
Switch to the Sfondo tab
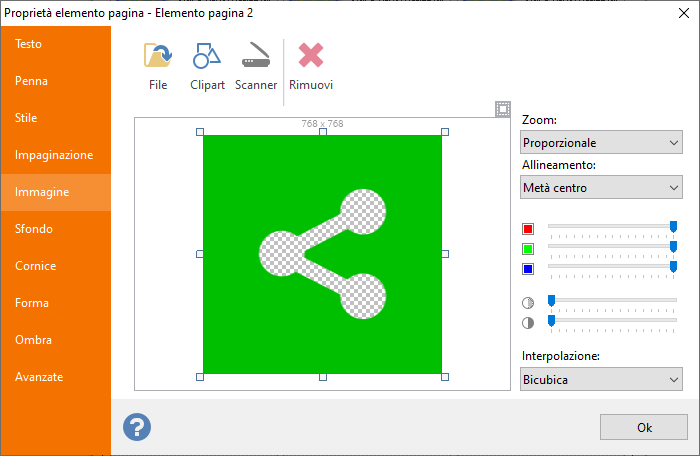[x=56, y=229]
